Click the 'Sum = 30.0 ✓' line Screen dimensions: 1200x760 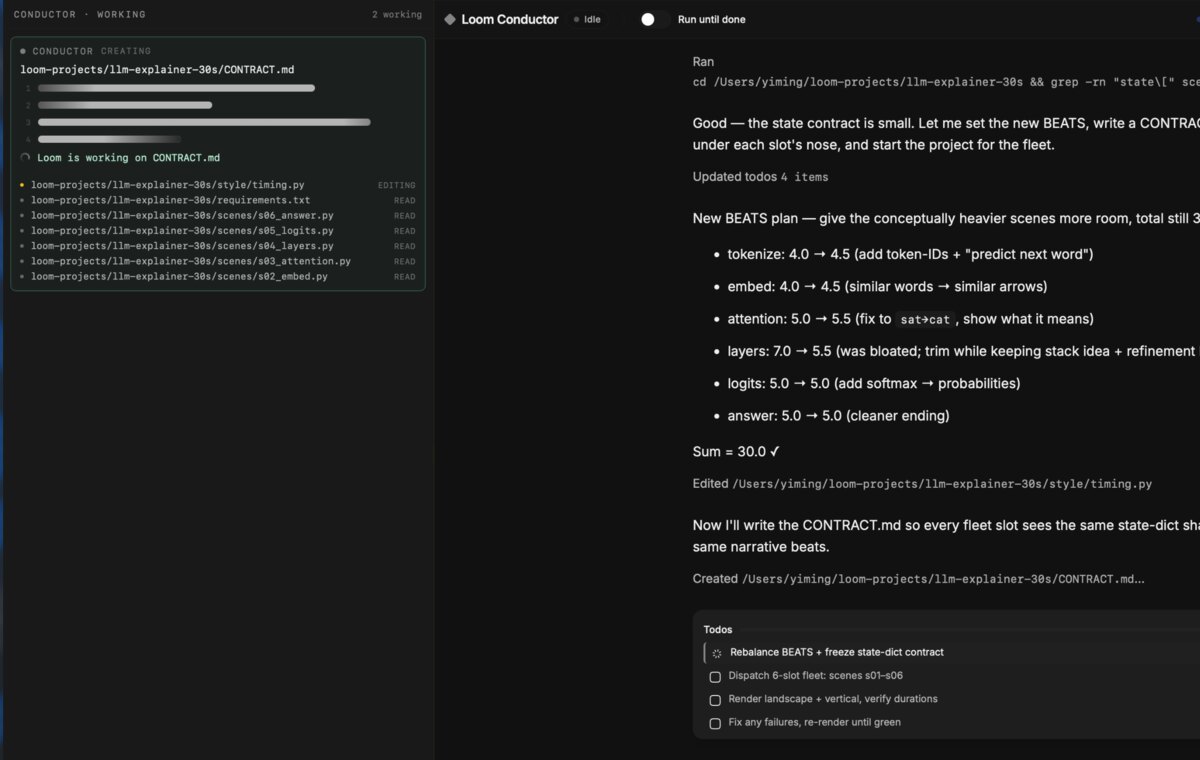pos(736,452)
